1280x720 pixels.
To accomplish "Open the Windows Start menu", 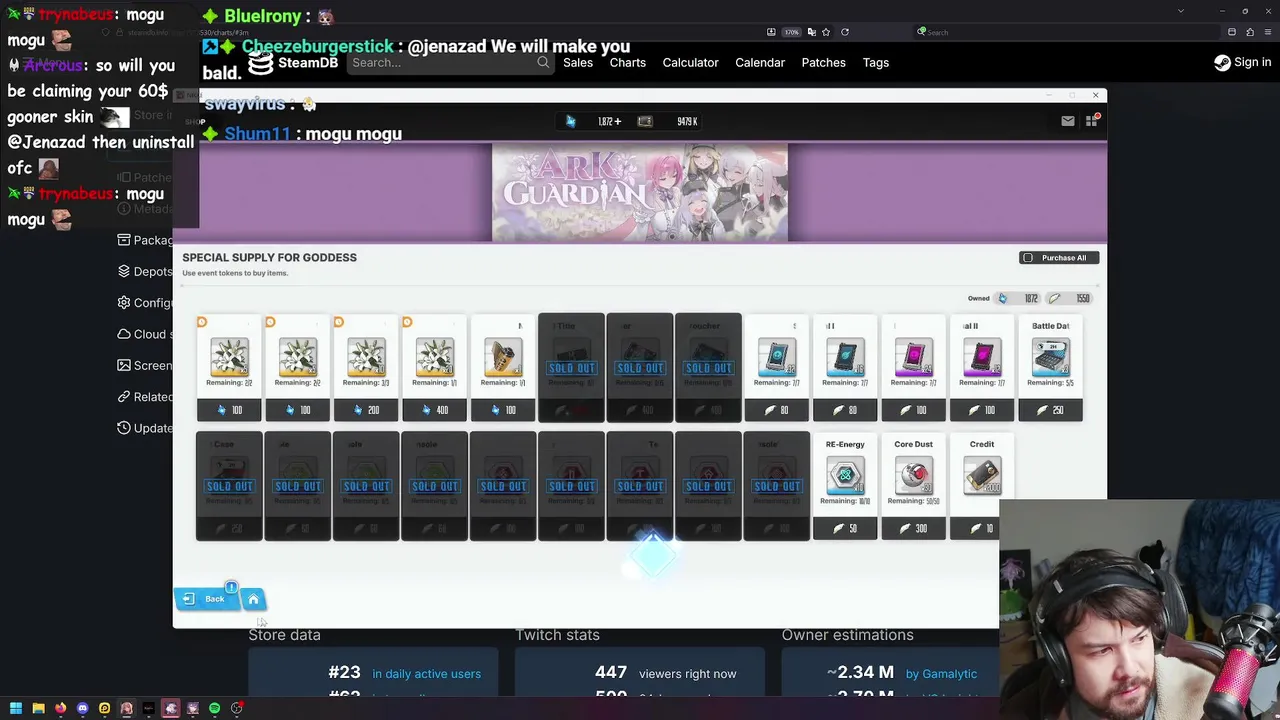I will [16, 708].
